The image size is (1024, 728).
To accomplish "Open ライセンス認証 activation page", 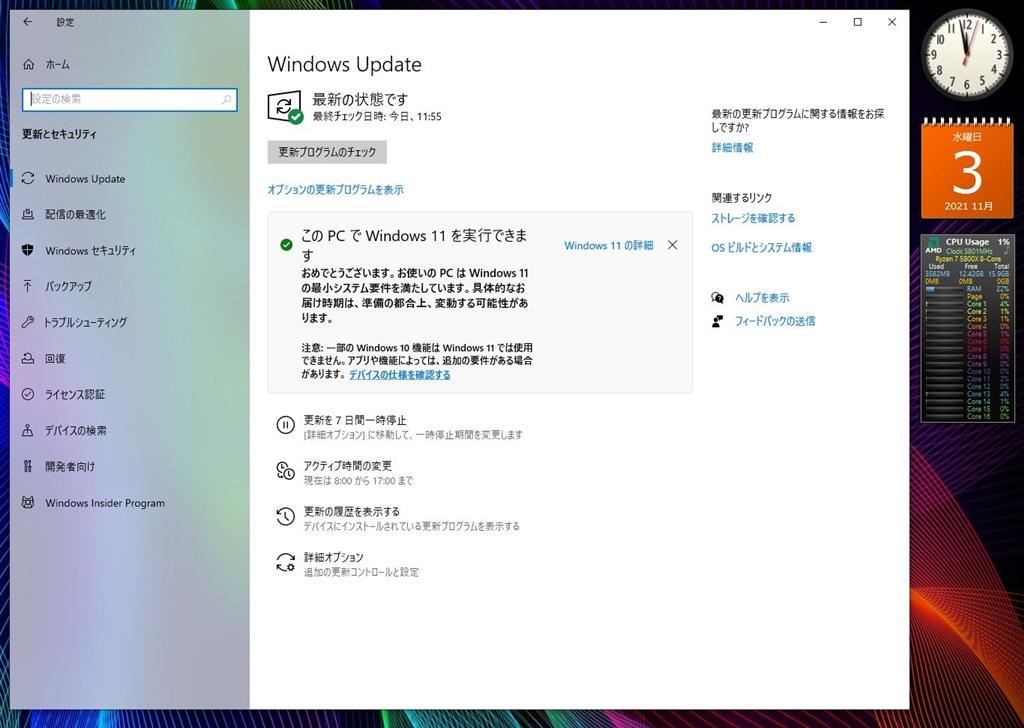I will pyautogui.click(x=75, y=394).
